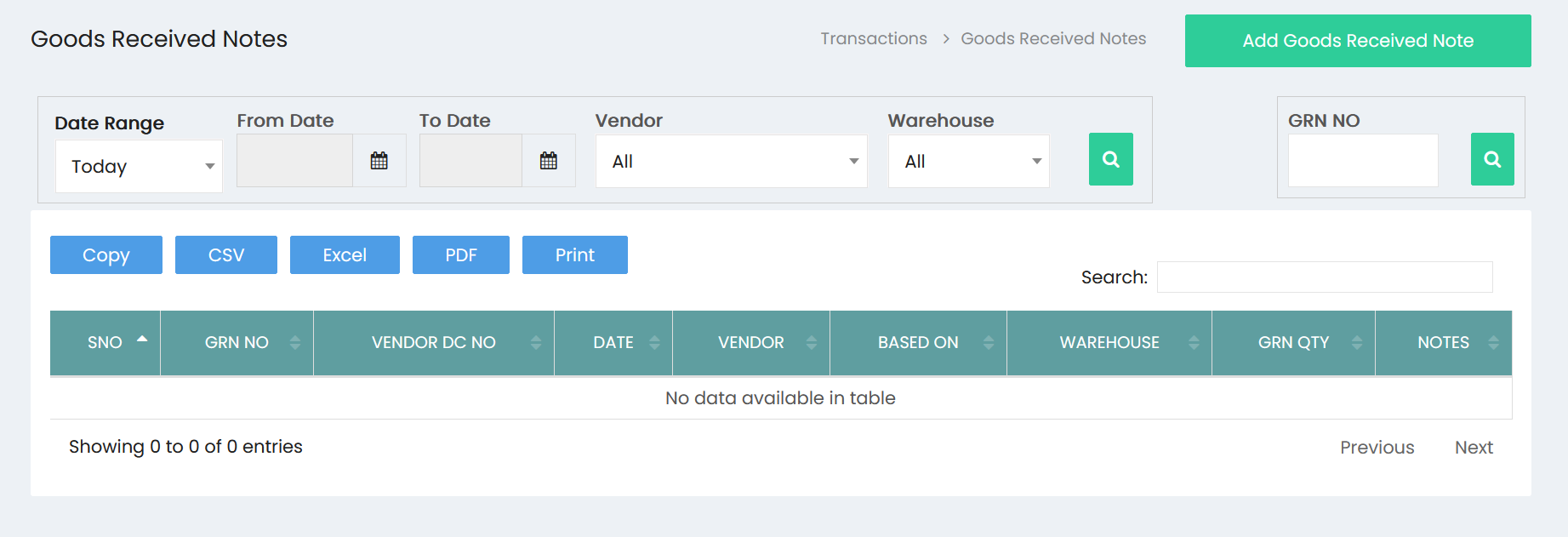Open Transactions breadcrumb link
Image resolution: width=1568 pixels, height=537 pixels.
pos(874,38)
